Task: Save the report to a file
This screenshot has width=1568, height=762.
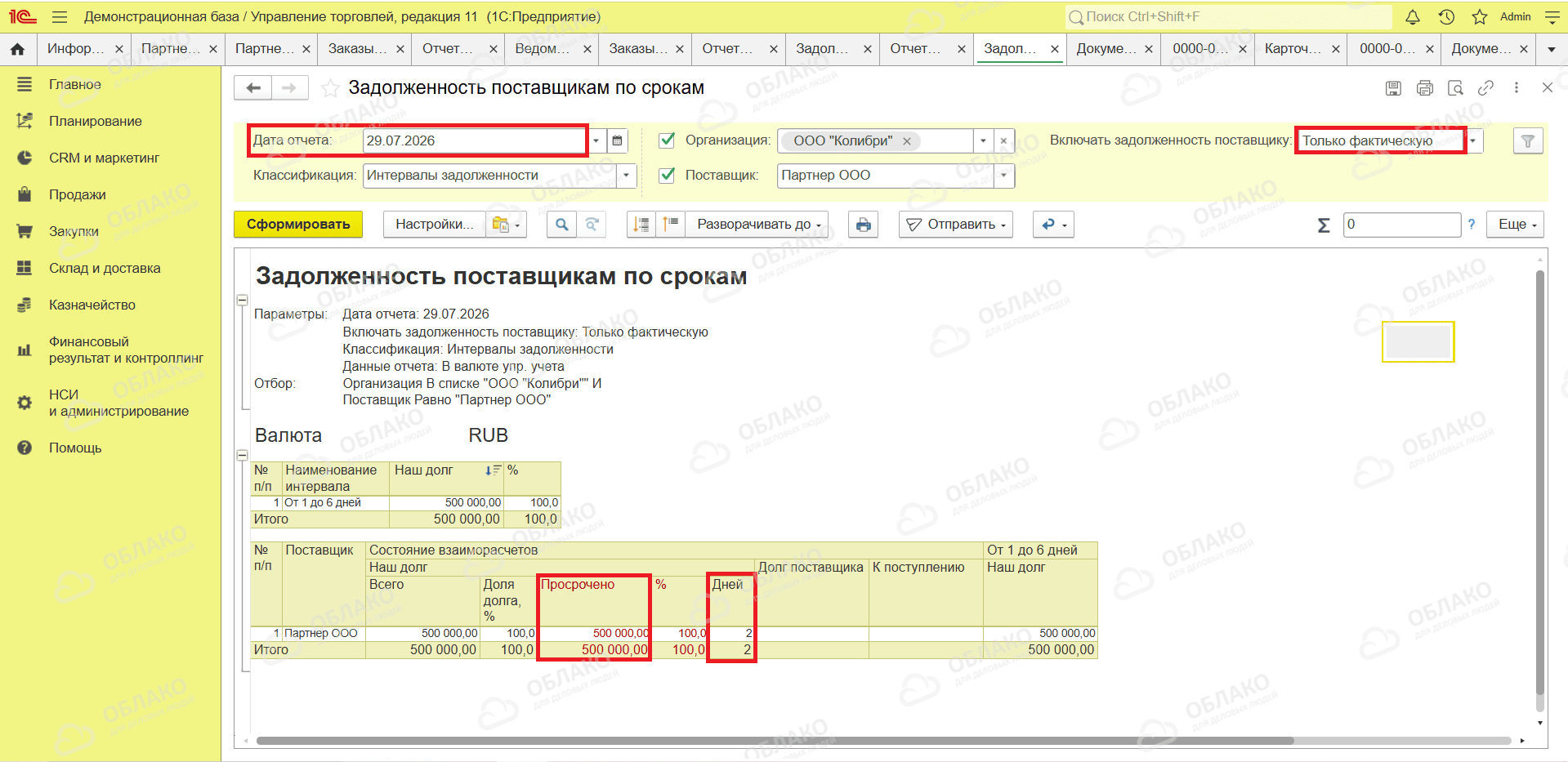Action: 1394,88
